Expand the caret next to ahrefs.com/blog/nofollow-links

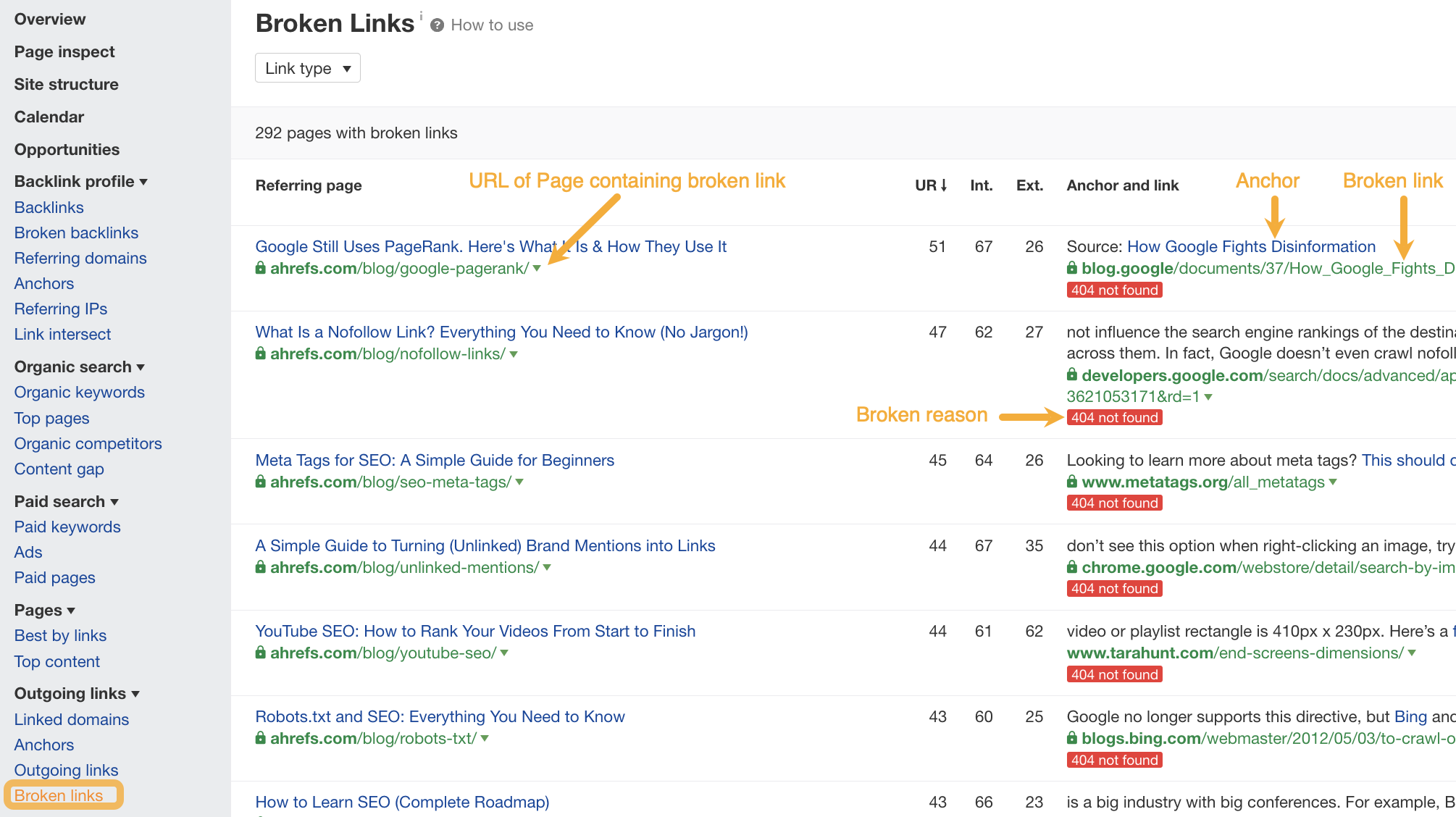click(x=512, y=354)
